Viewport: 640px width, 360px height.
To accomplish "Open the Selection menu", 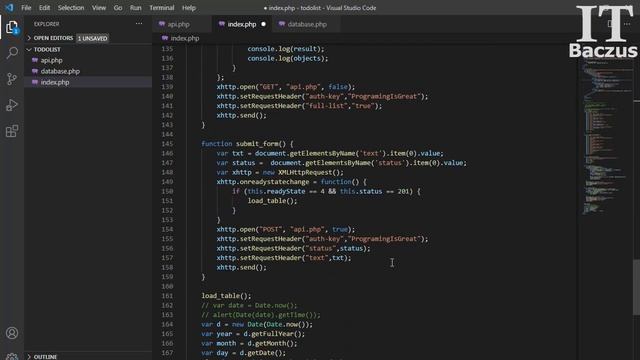I will 71,8.
